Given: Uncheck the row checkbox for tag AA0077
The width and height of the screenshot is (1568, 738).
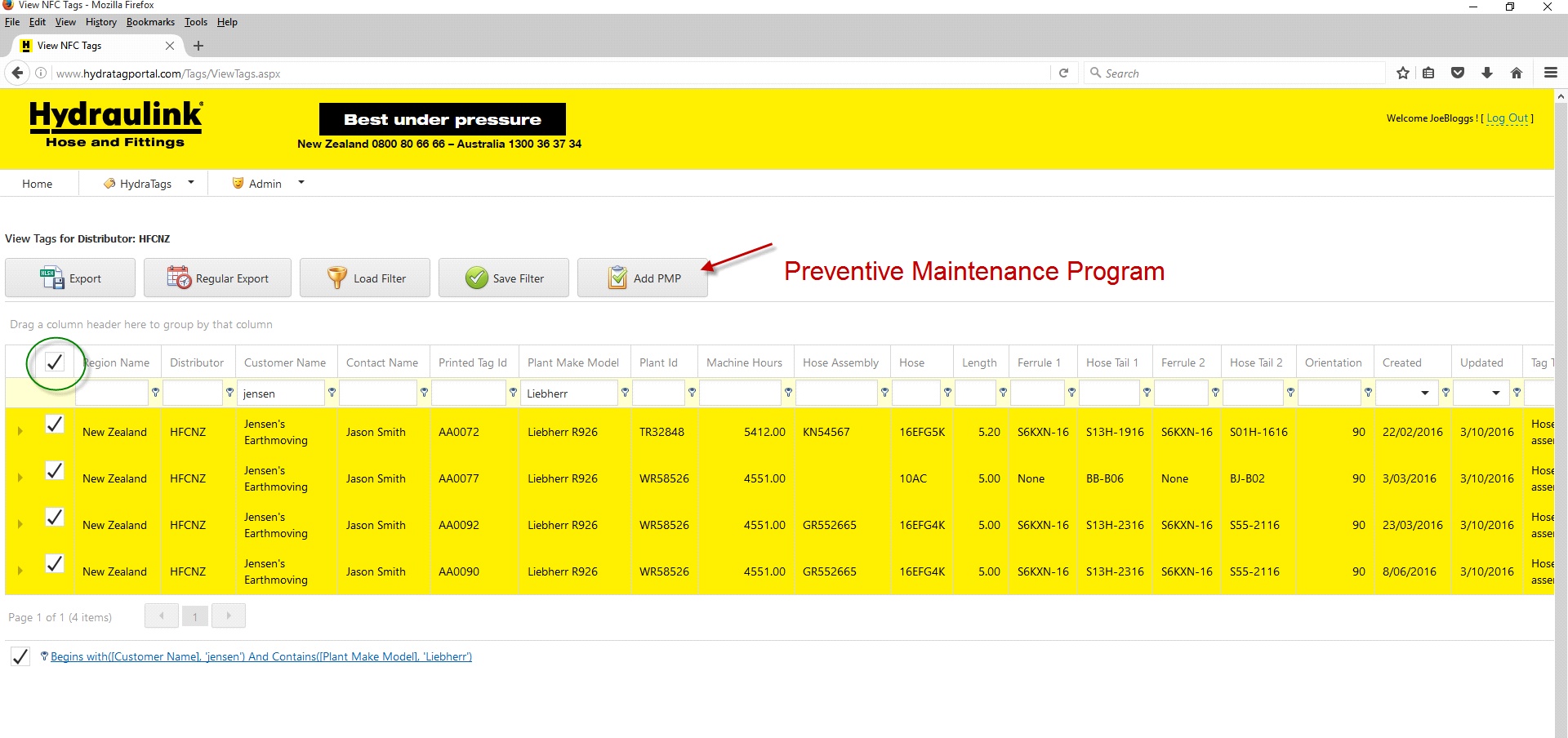Looking at the screenshot, I should click(55, 470).
